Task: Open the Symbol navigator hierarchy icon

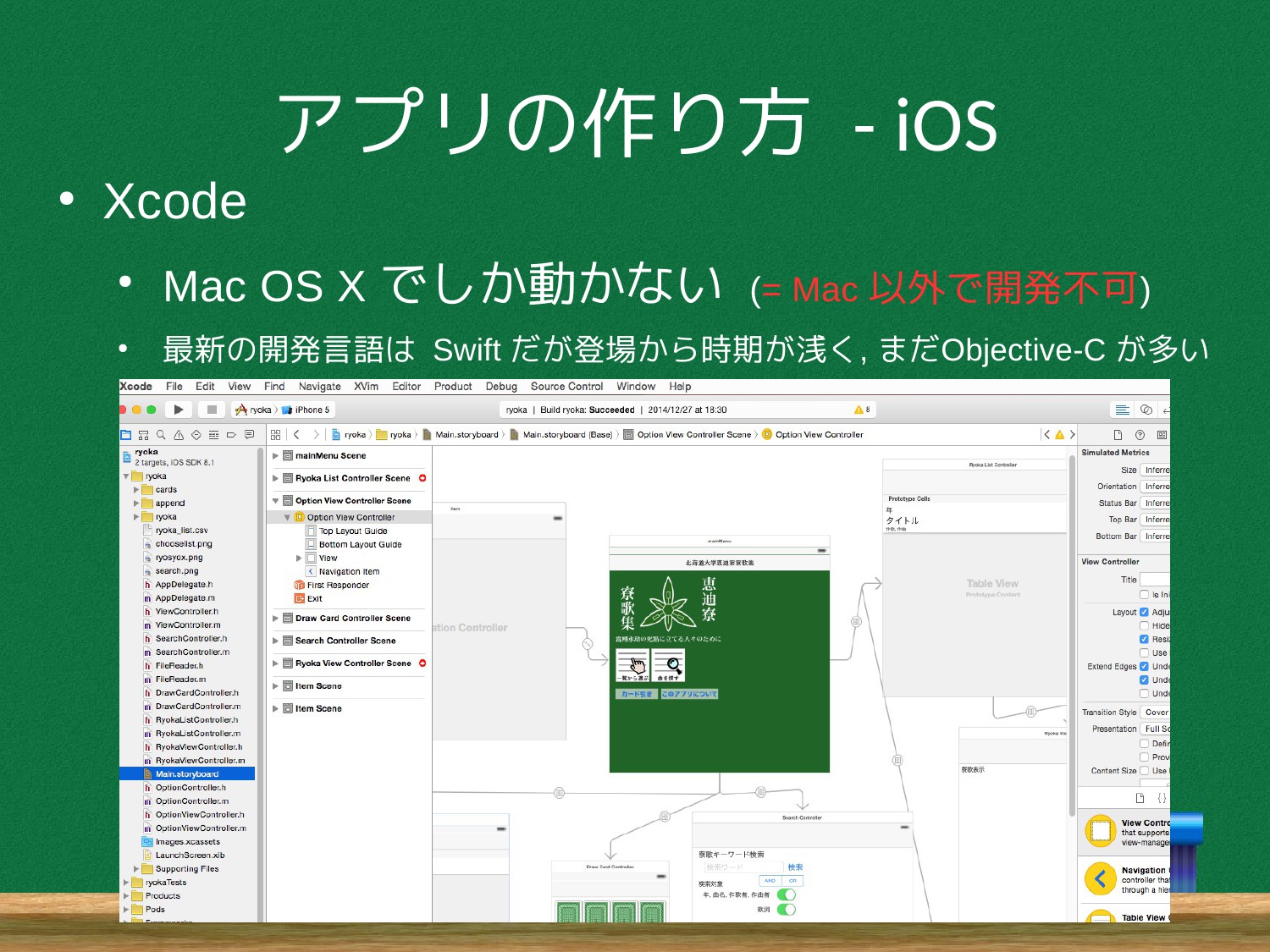Action: pos(143,435)
